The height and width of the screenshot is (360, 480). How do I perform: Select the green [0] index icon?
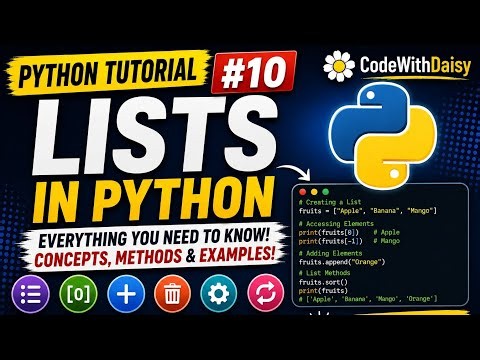(78, 294)
